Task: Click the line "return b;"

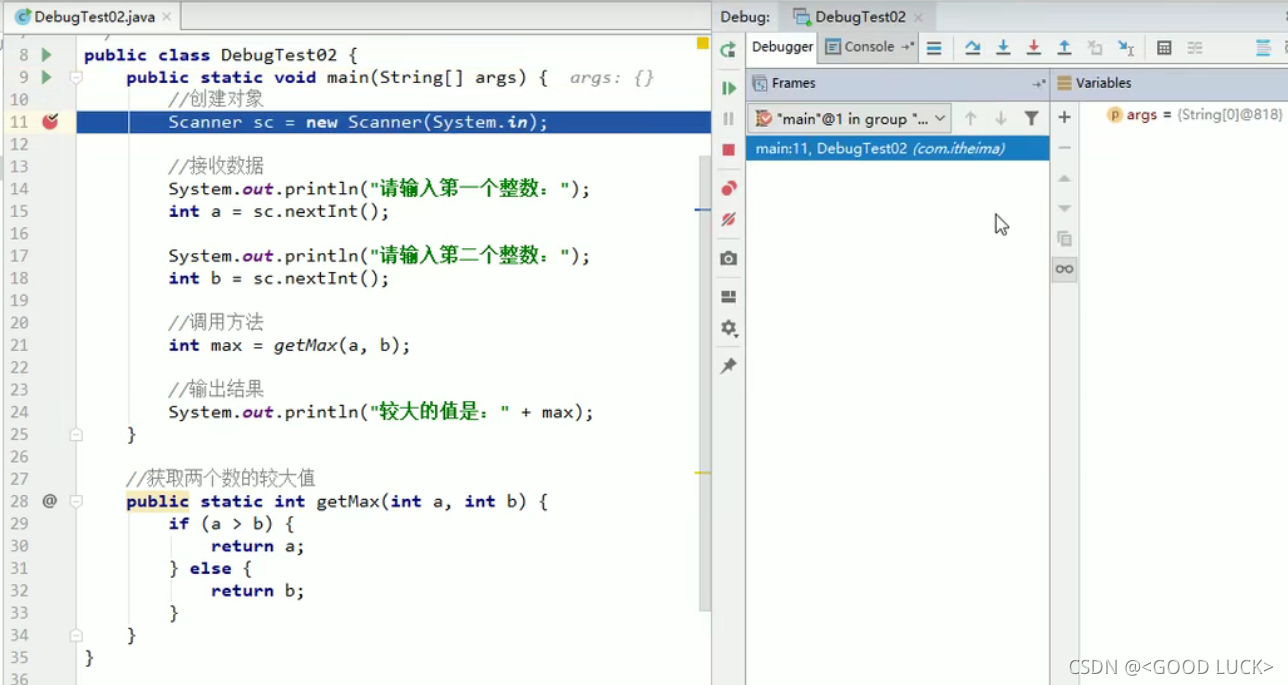Action: click(x=258, y=591)
